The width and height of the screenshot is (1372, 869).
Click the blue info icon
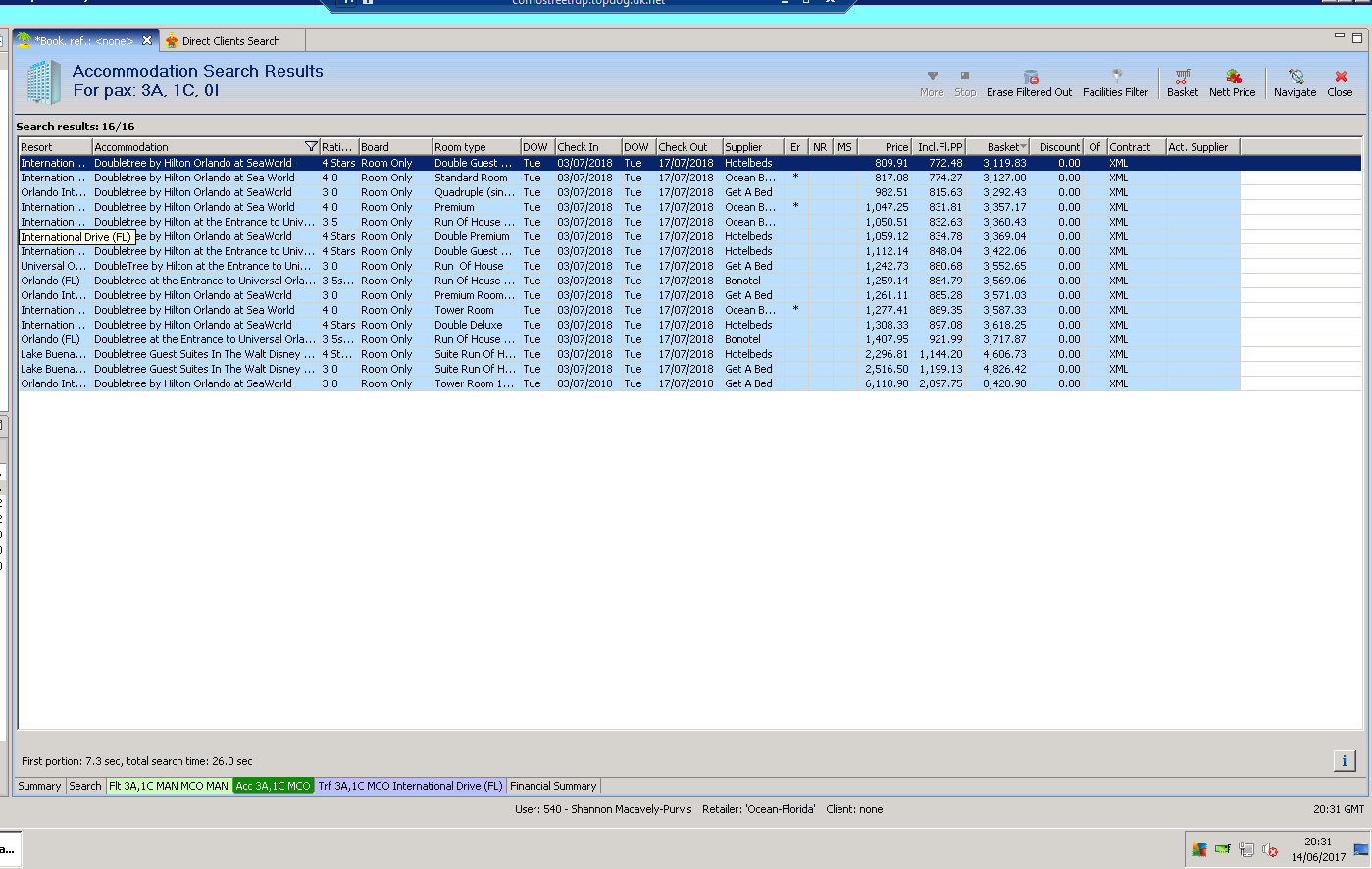coord(1344,760)
